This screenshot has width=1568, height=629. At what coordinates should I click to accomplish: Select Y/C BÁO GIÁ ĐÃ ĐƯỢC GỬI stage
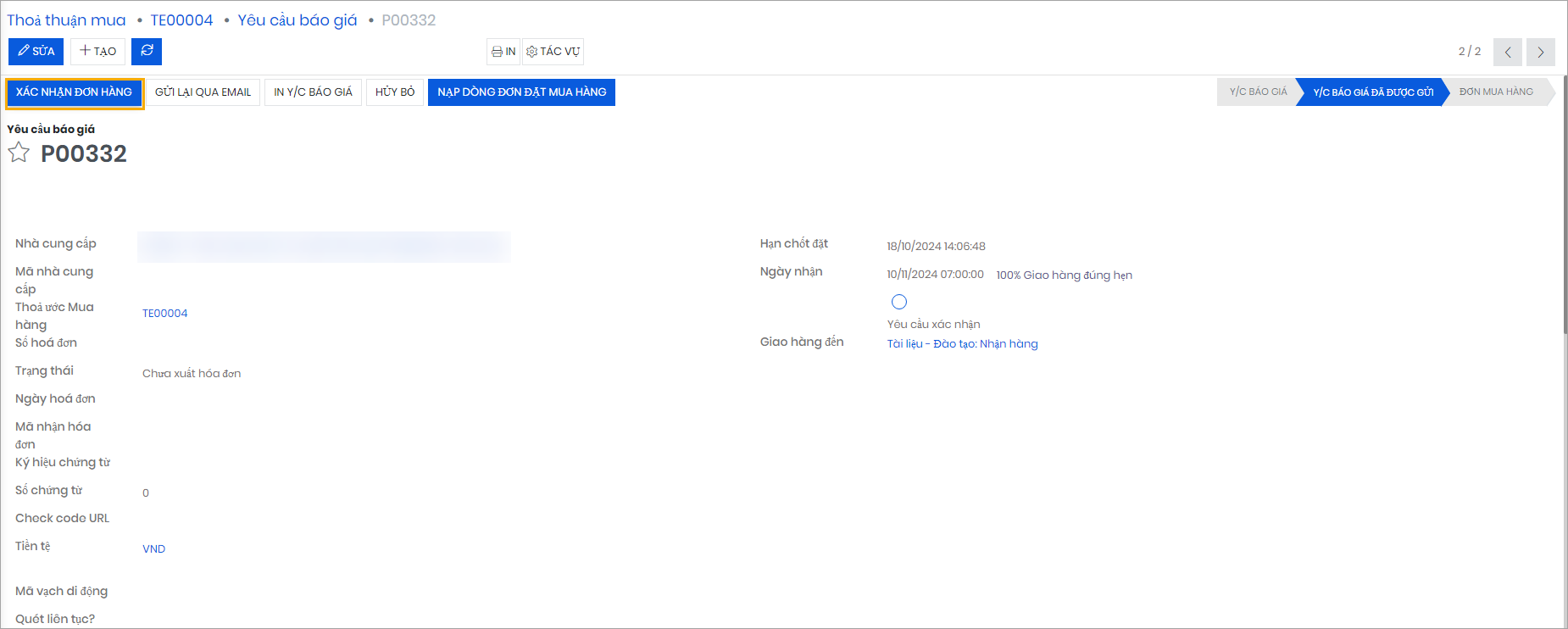(x=1373, y=92)
